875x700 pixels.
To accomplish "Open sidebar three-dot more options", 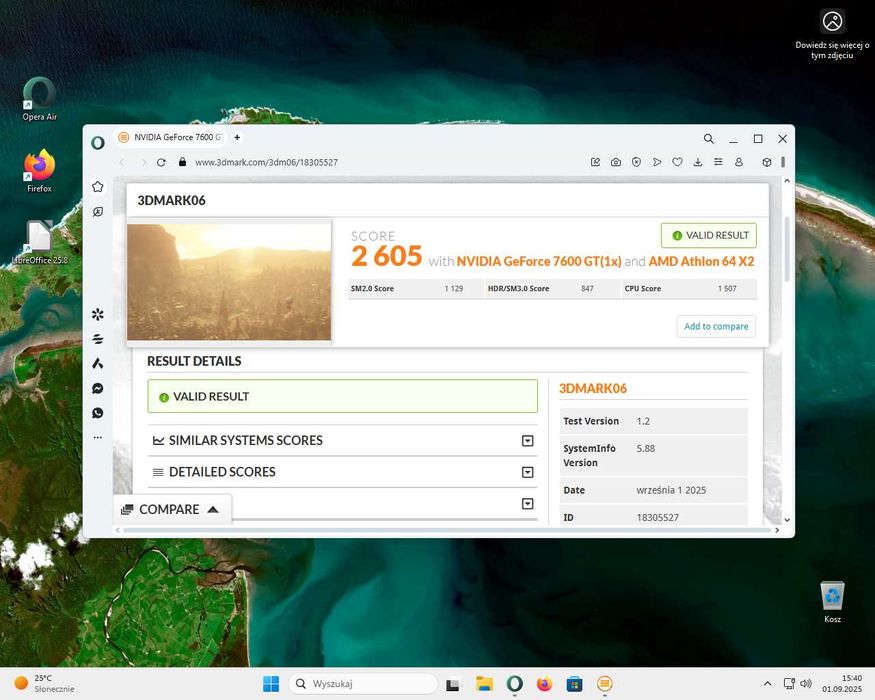I will click(98, 437).
